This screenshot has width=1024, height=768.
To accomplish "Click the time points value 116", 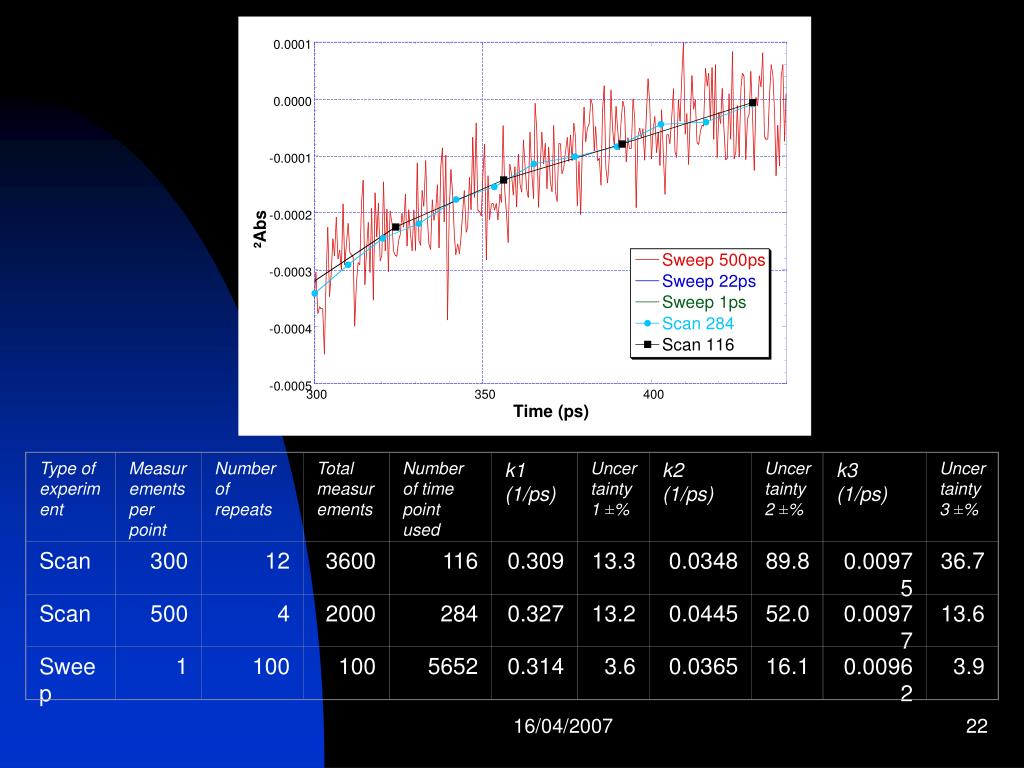I will 460,561.
